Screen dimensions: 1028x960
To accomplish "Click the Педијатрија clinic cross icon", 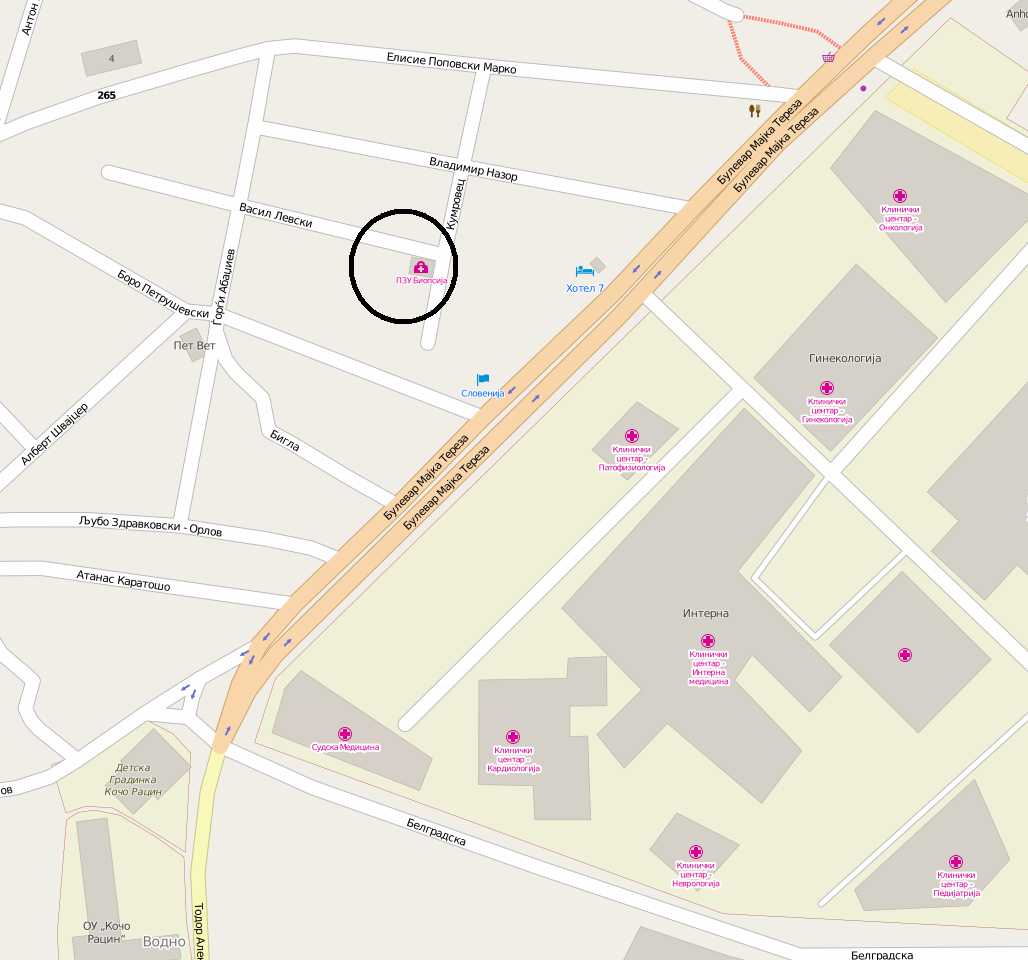I will 956,862.
